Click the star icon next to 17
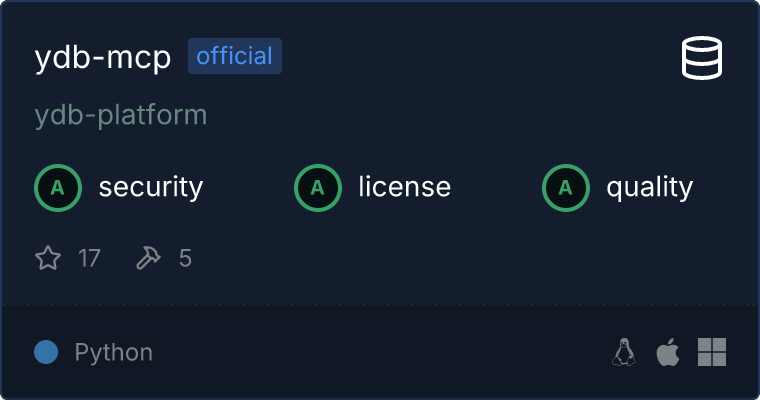Image resolution: width=760 pixels, height=400 pixels. [48, 257]
